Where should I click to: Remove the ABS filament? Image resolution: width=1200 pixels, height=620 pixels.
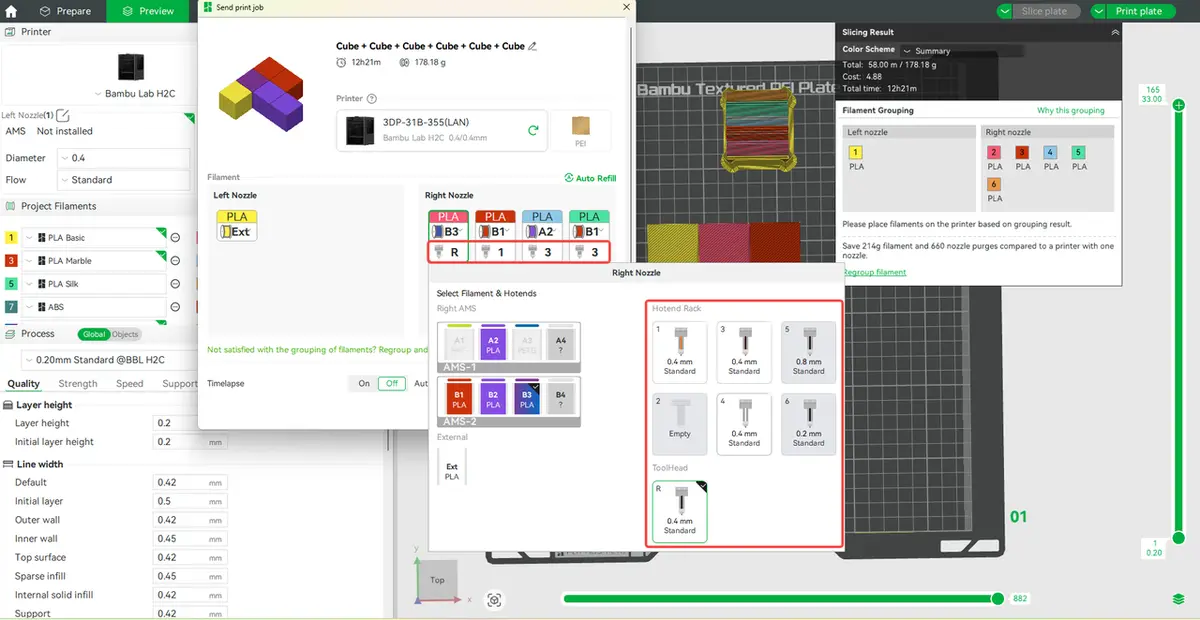pyautogui.click(x=175, y=307)
